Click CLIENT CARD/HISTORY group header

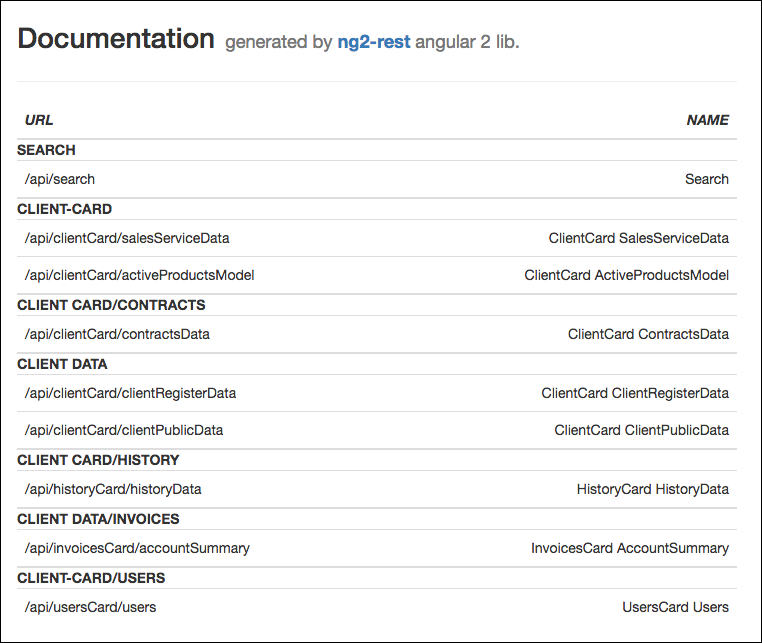click(98, 460)
